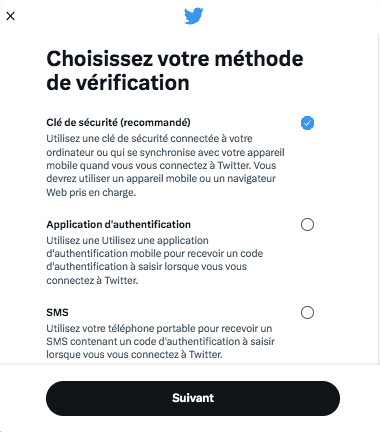380x432 pixels.
Task: Select the SMS radio button
Action: [307, 312]
